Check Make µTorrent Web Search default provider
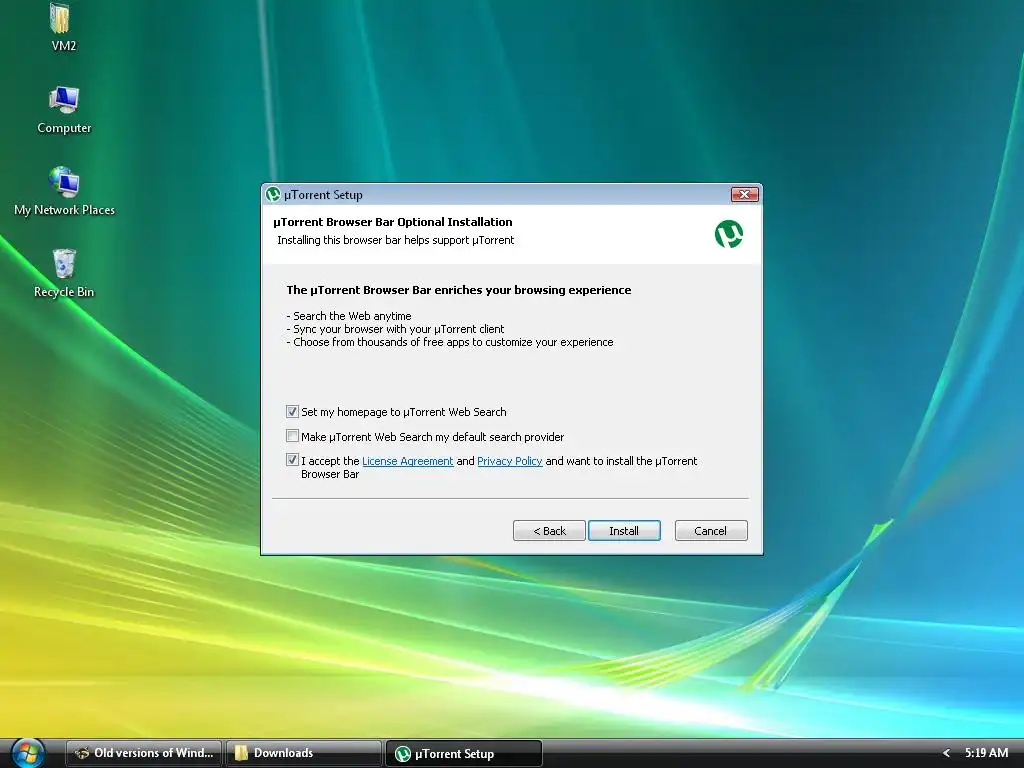The width and height of the screenshot is (1024, 768). (293, 436)
